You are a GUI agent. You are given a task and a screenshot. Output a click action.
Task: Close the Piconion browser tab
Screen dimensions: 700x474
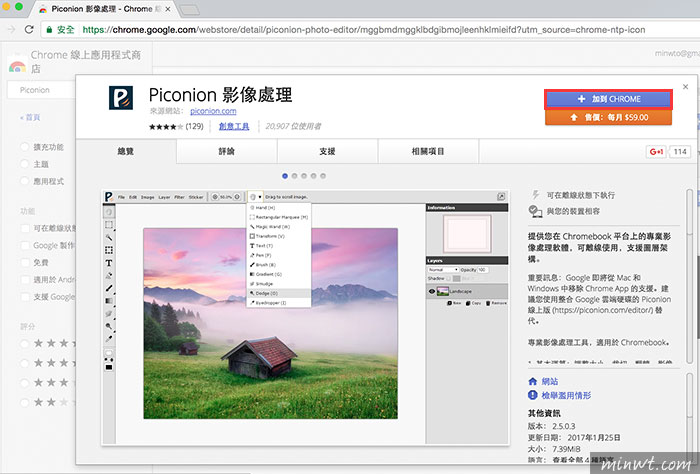coord(168,9)
